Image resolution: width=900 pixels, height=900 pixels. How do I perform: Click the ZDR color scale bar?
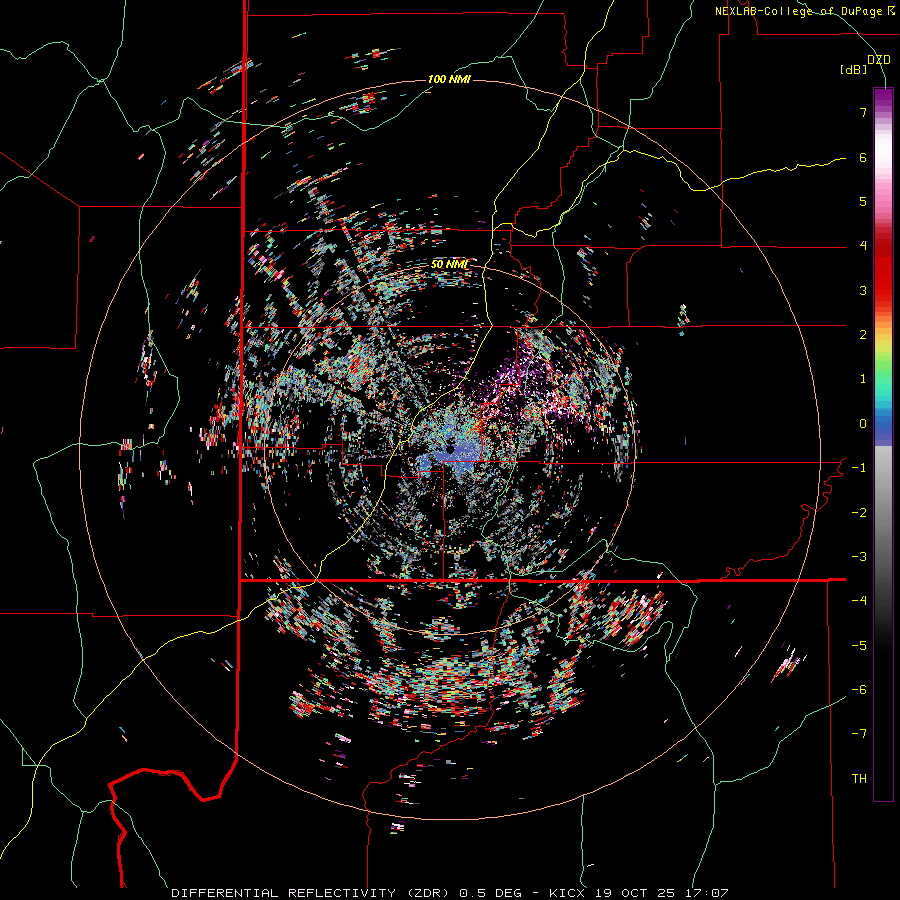click(883, 444)
